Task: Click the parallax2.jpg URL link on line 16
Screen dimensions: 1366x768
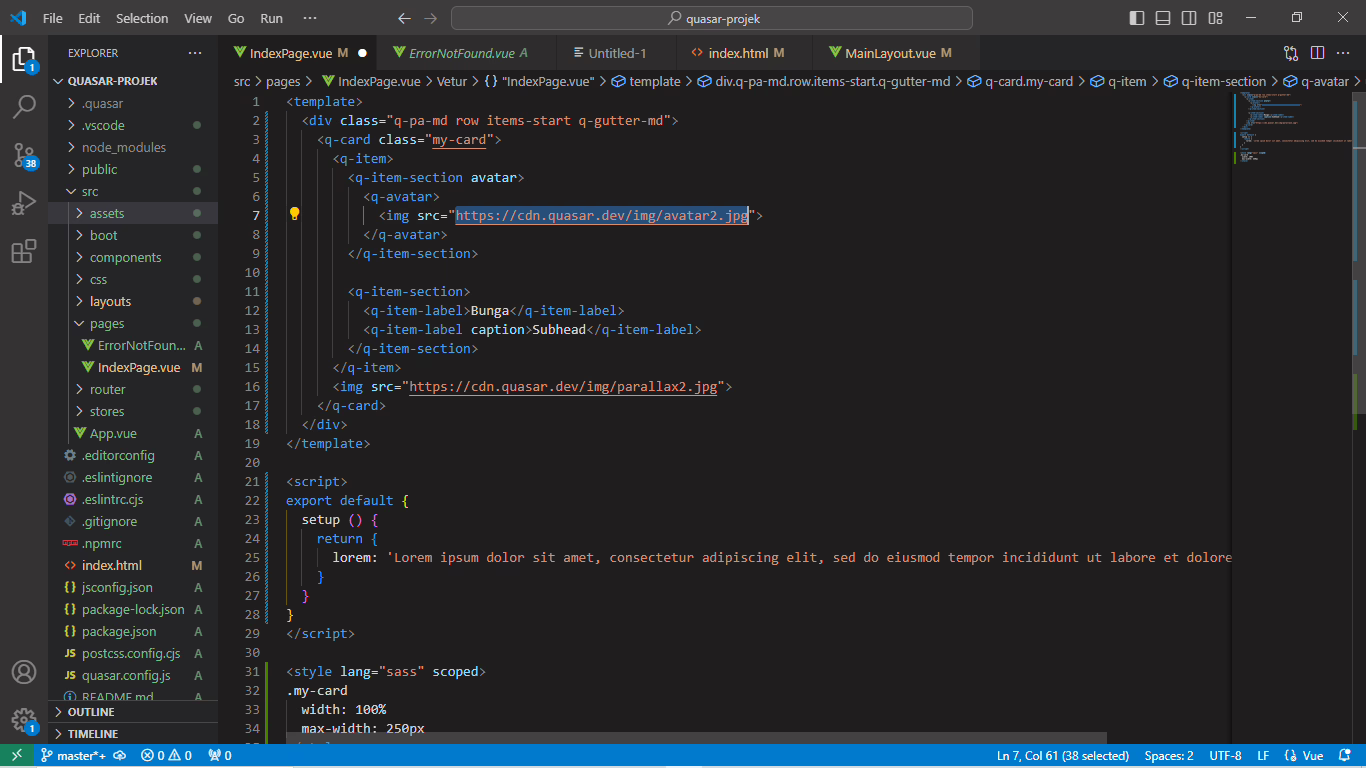Action: coord(563,386)
